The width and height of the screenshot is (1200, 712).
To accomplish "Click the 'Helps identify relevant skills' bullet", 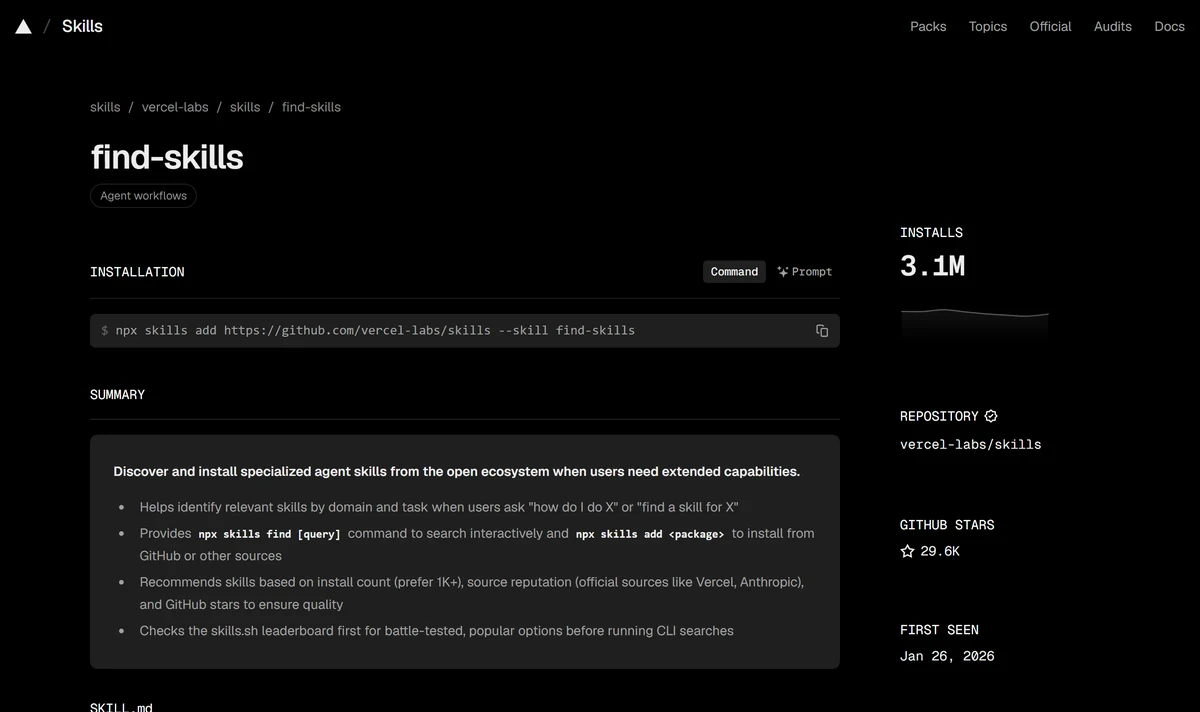I will coord(439,507).
